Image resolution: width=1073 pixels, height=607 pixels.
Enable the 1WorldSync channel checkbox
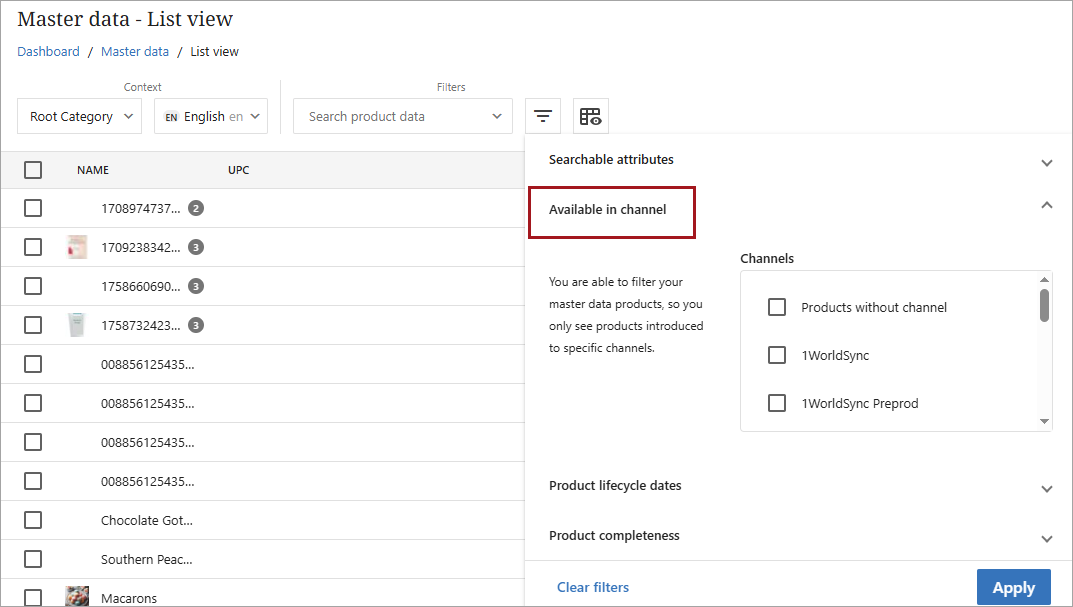[x=777, y=355]
